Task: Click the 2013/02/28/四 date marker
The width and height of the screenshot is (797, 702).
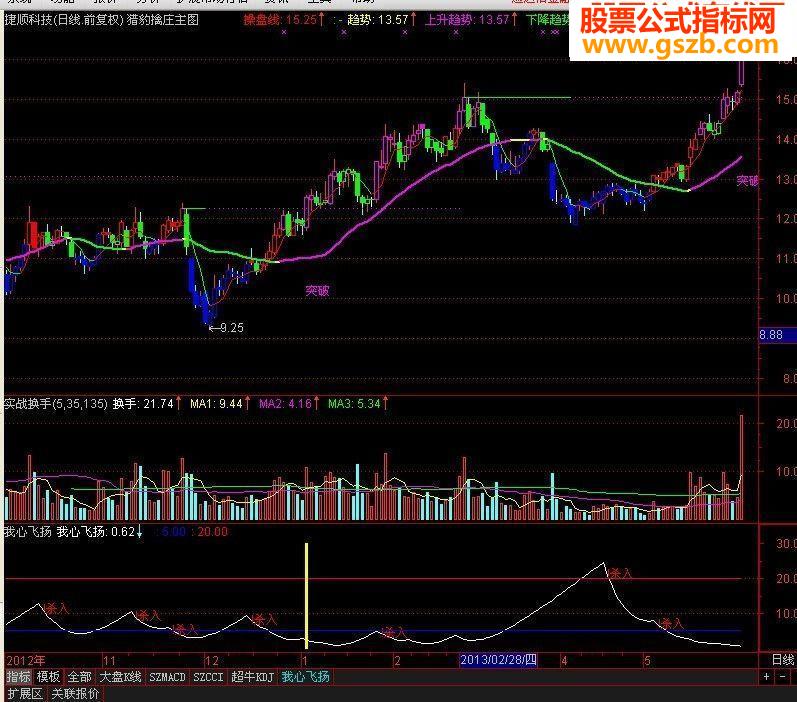Action: [498, 660]
